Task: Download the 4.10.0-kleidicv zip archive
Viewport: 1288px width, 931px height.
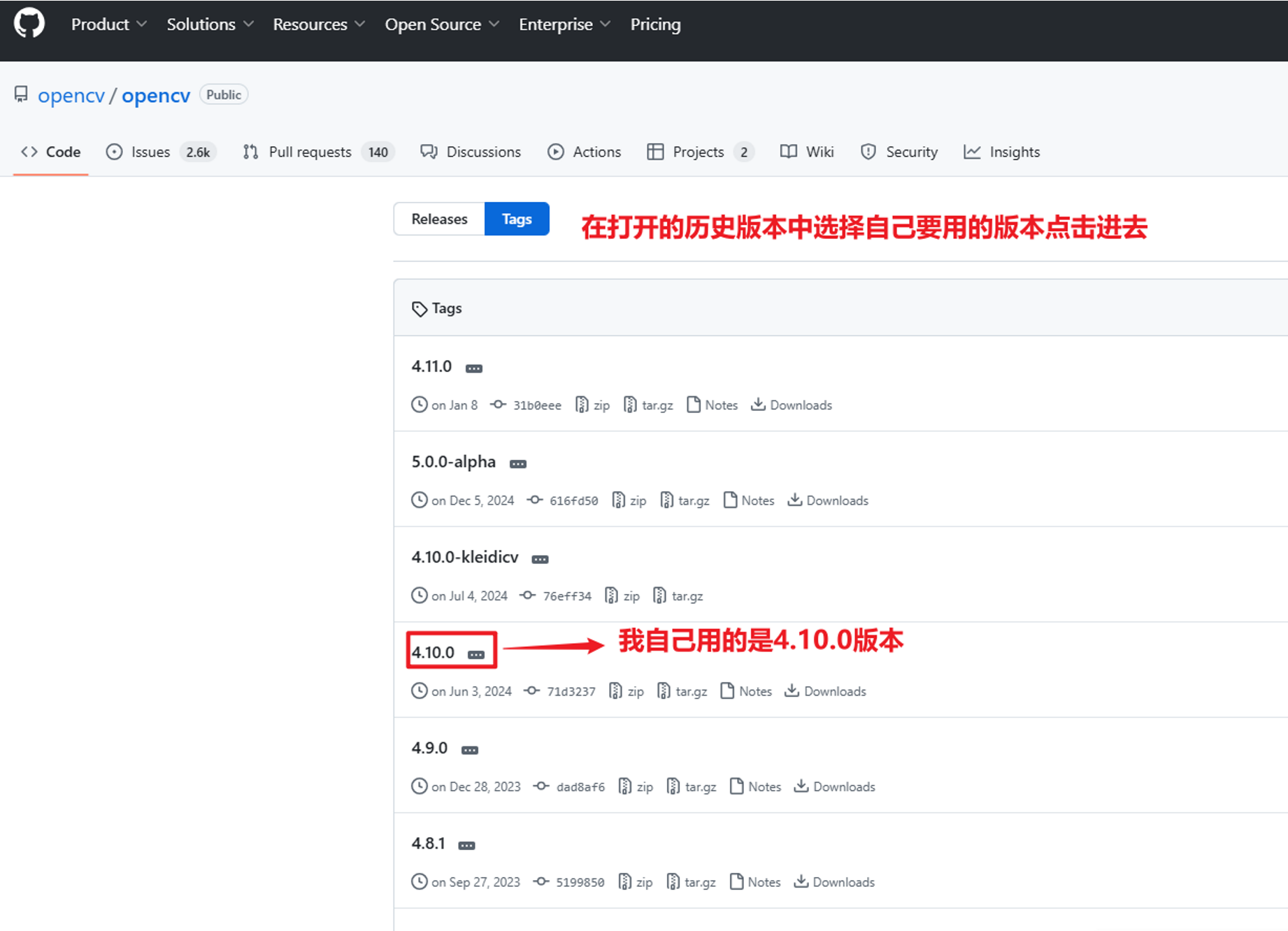Action: 622,596
